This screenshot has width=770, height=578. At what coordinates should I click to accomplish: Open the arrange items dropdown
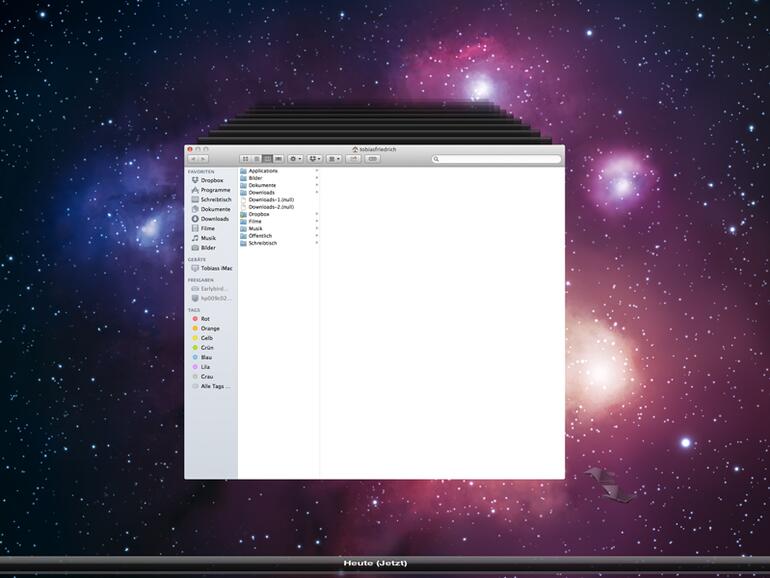click(x=334, y=159)
